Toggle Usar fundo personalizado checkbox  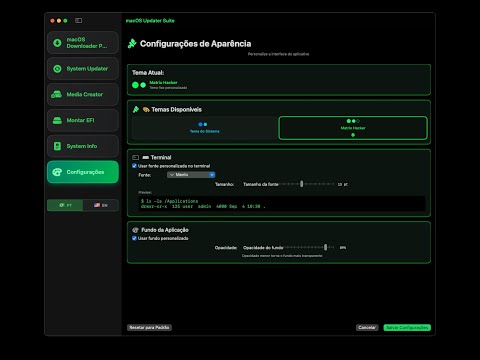pyautogui.click(x=134, y=238)
